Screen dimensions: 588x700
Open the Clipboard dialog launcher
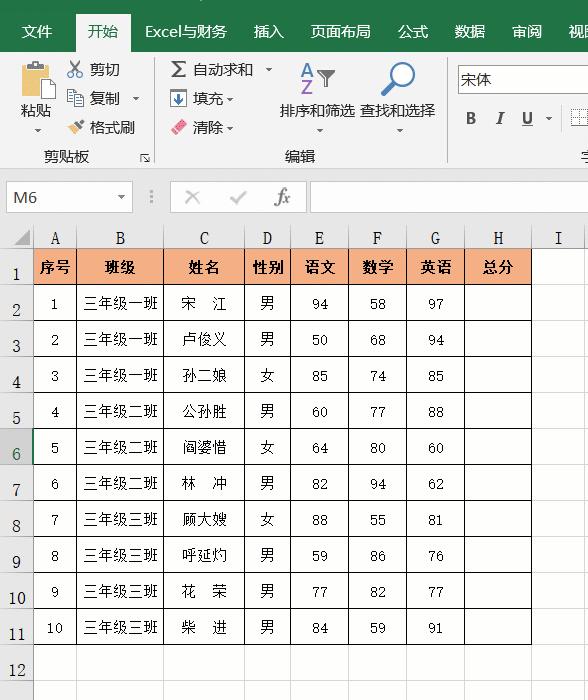click(144, 158)
